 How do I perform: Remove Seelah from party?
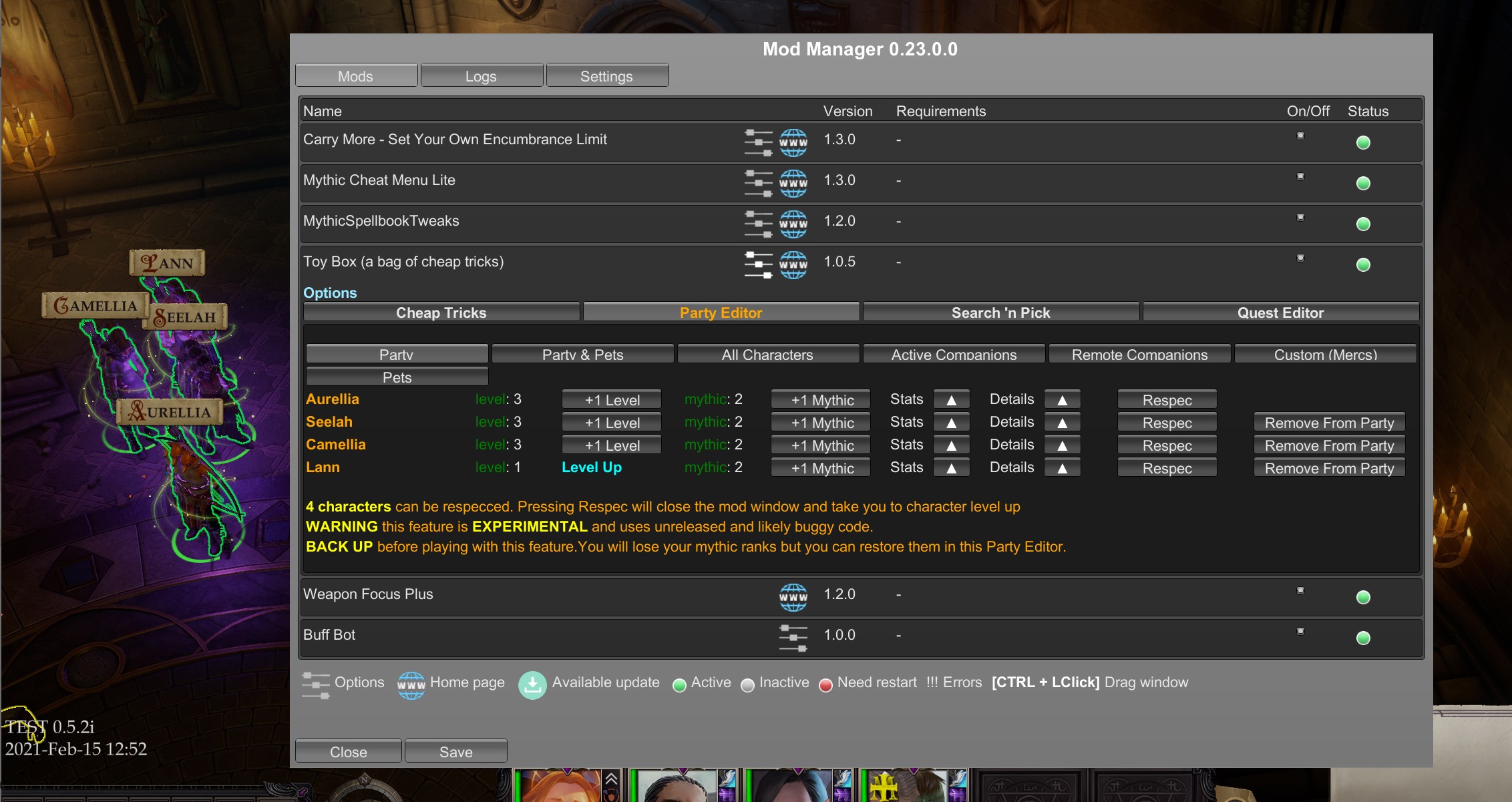[x=1329, y=423]
